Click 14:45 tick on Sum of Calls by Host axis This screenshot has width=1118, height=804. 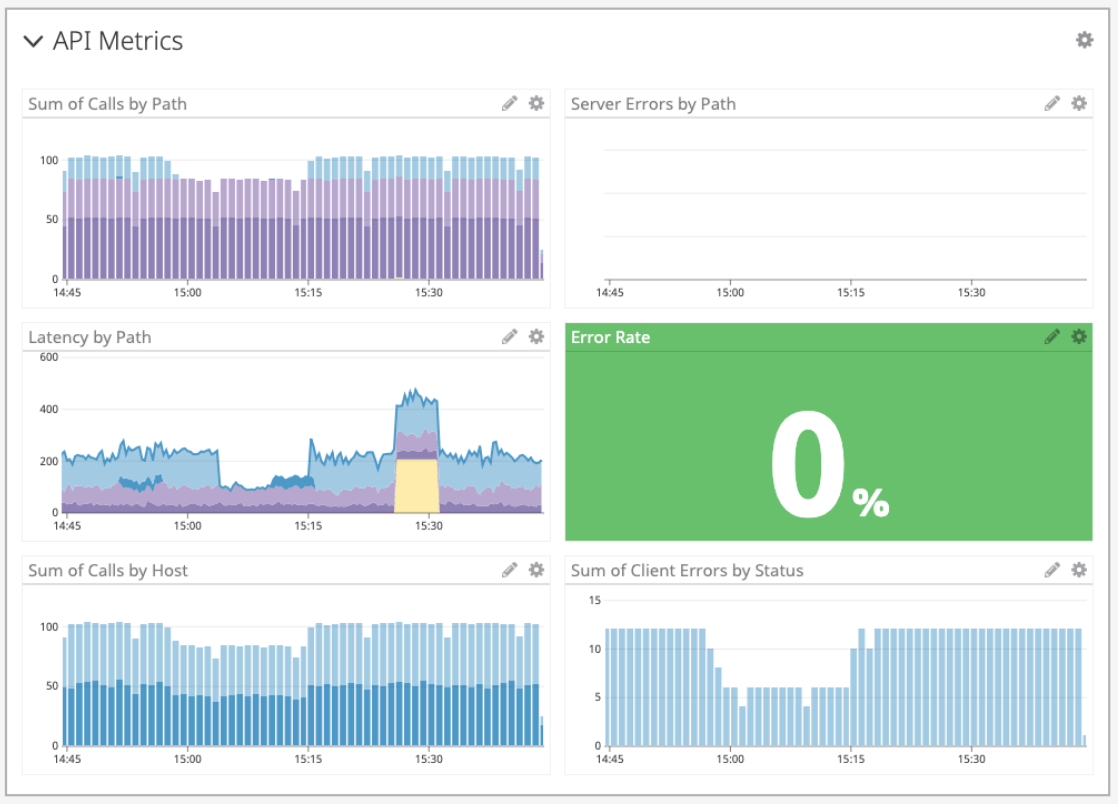point(67,759)
